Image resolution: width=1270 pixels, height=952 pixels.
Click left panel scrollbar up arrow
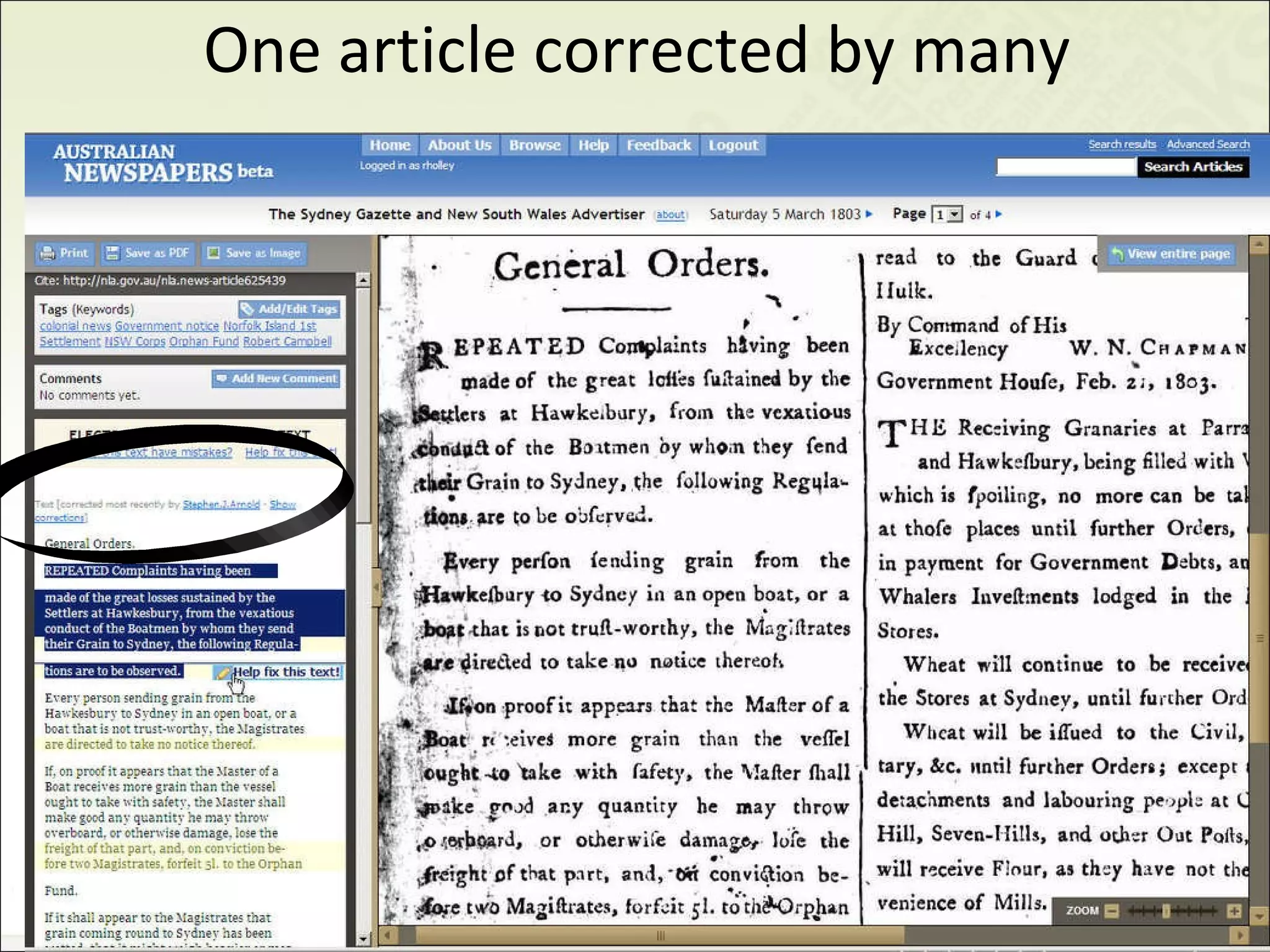point(363,280)
